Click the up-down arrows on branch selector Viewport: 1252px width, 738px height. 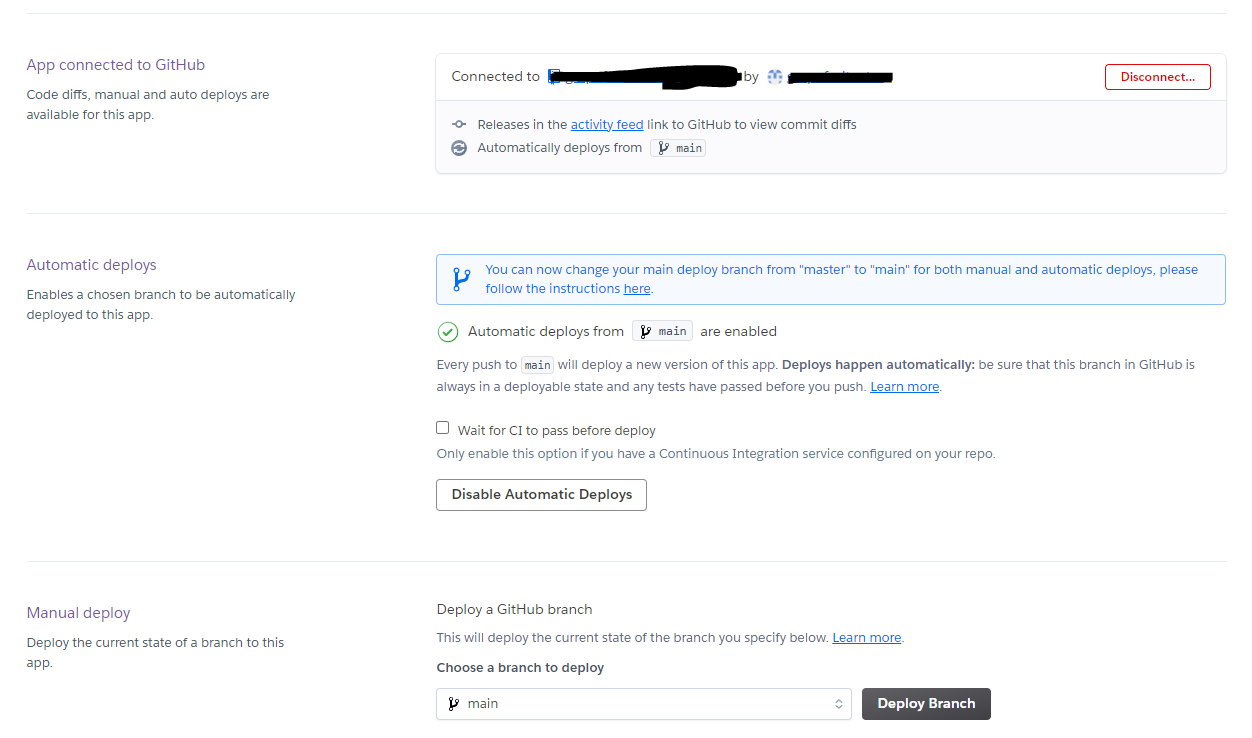(x=838, y=704)
